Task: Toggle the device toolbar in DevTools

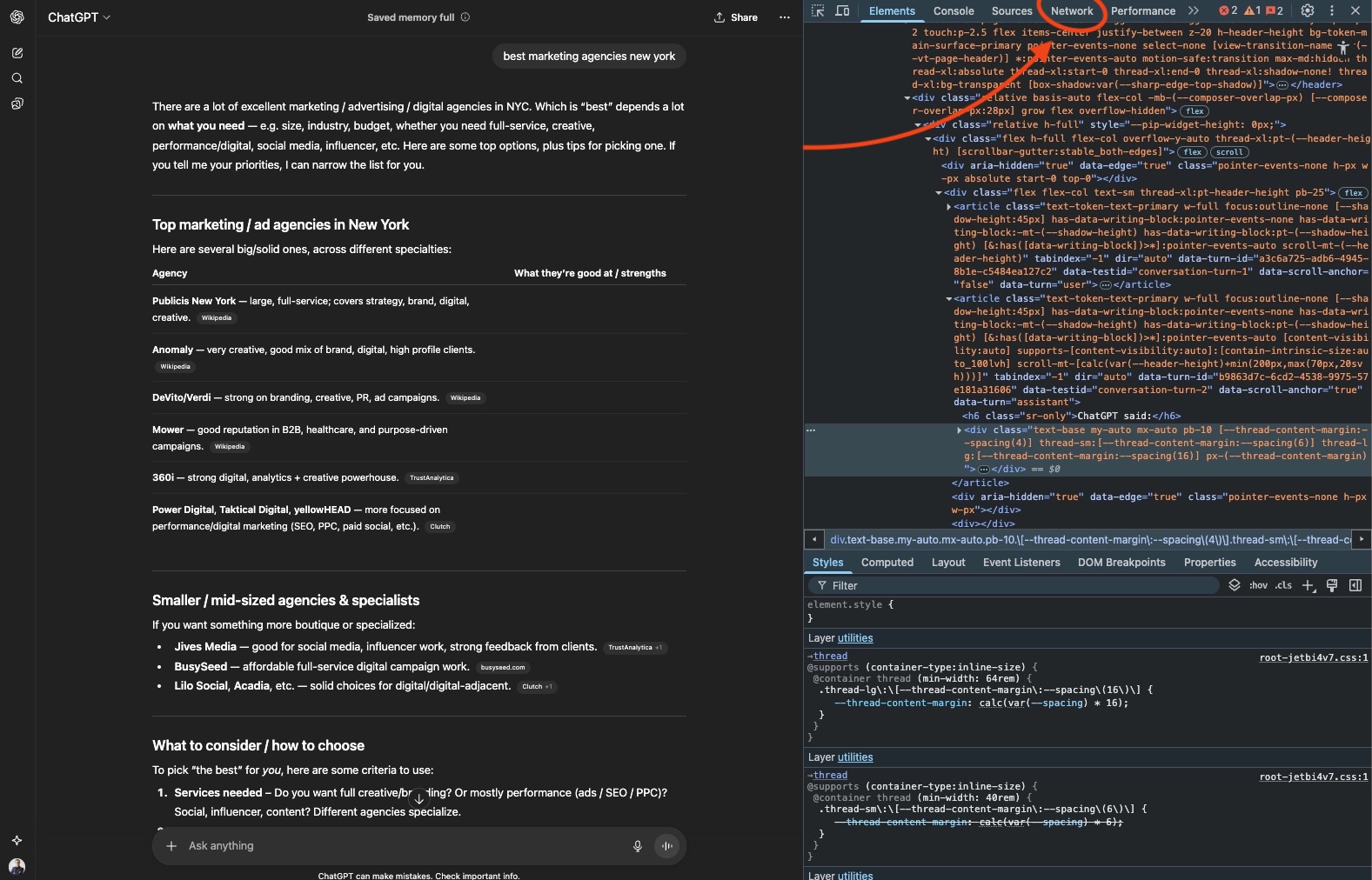Action: click(842, 11)
